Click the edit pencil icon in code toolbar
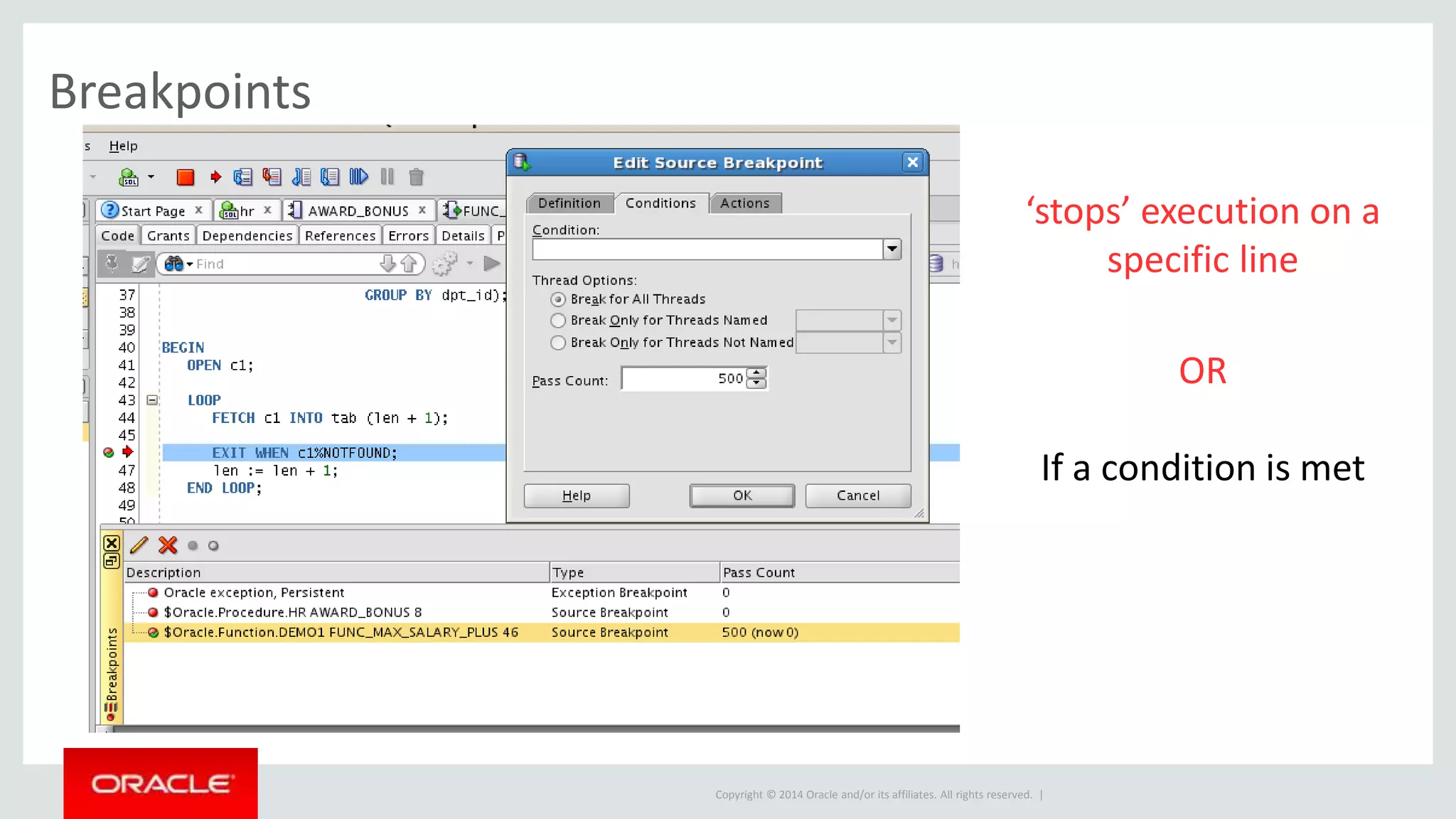The image size is (1456, 819). tap(141, 264)
